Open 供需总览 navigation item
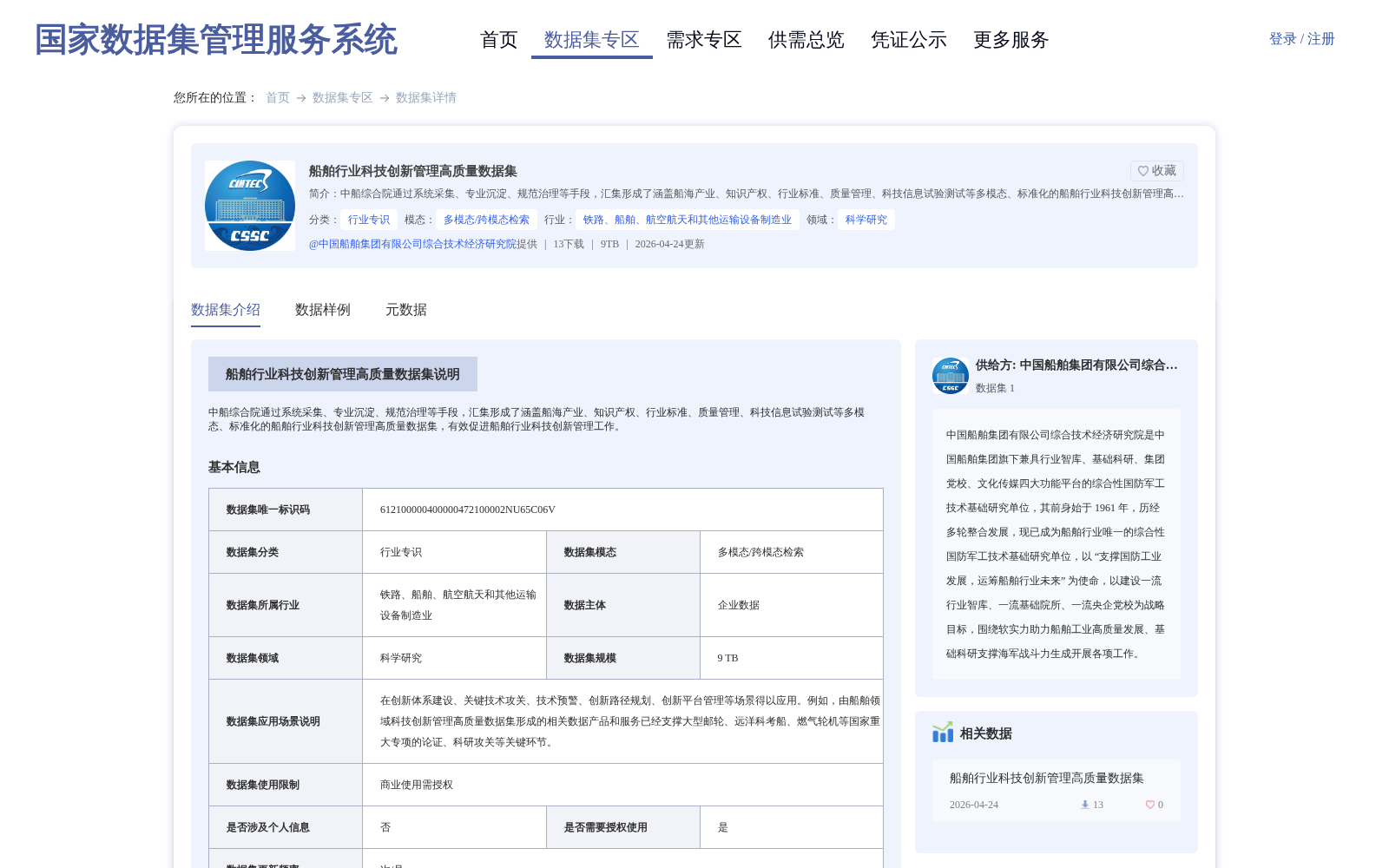 (x=806, y=40)
